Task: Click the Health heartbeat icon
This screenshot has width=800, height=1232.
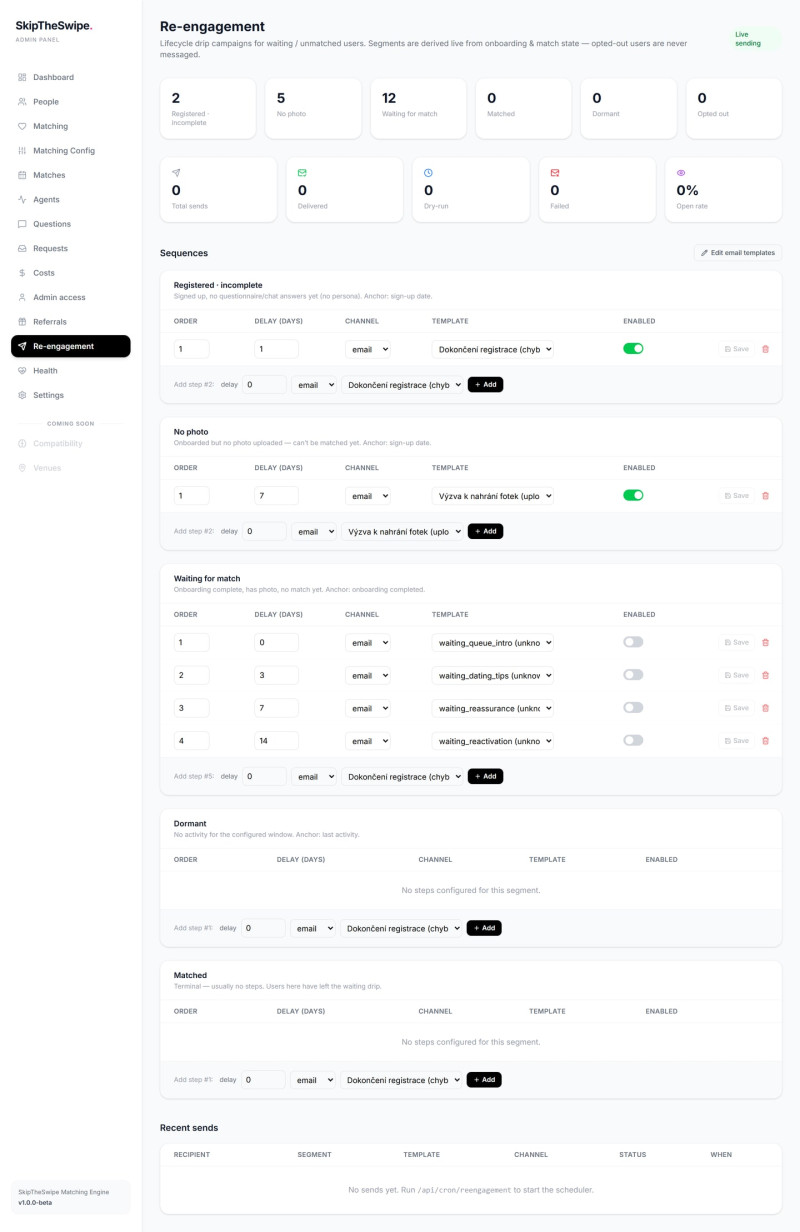Action: [22, 371]
